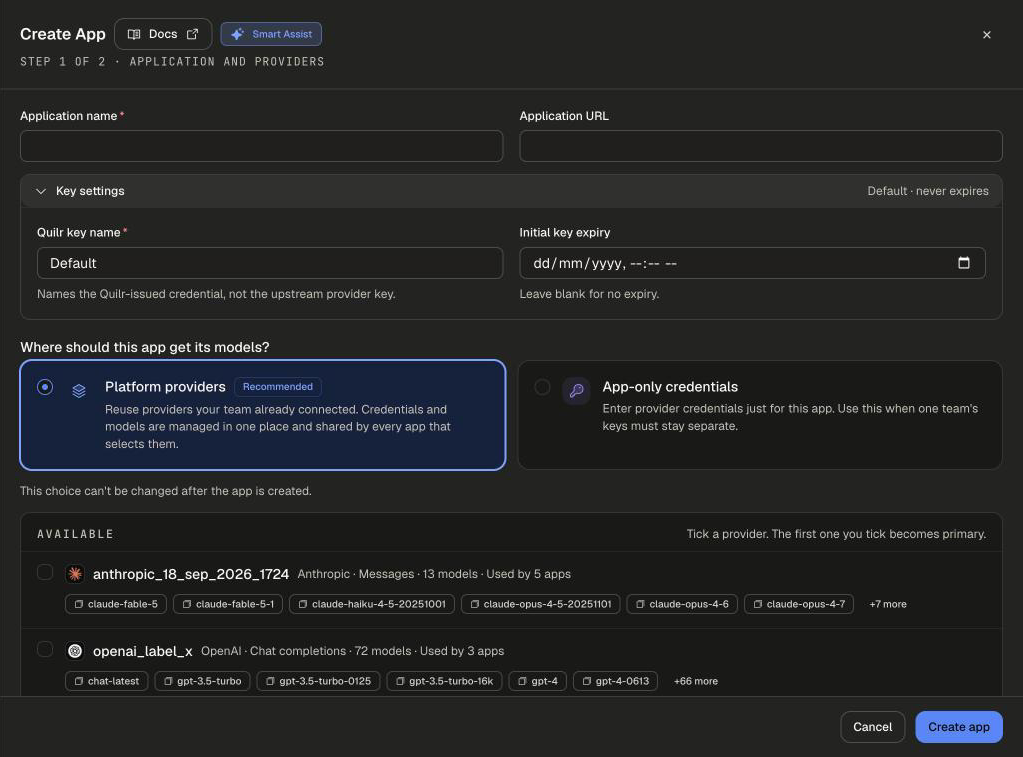The height and width of the screenshot is (757, 1023).
Task: Click the Anthropic provider logo icon
Action: tap(75, 574)
